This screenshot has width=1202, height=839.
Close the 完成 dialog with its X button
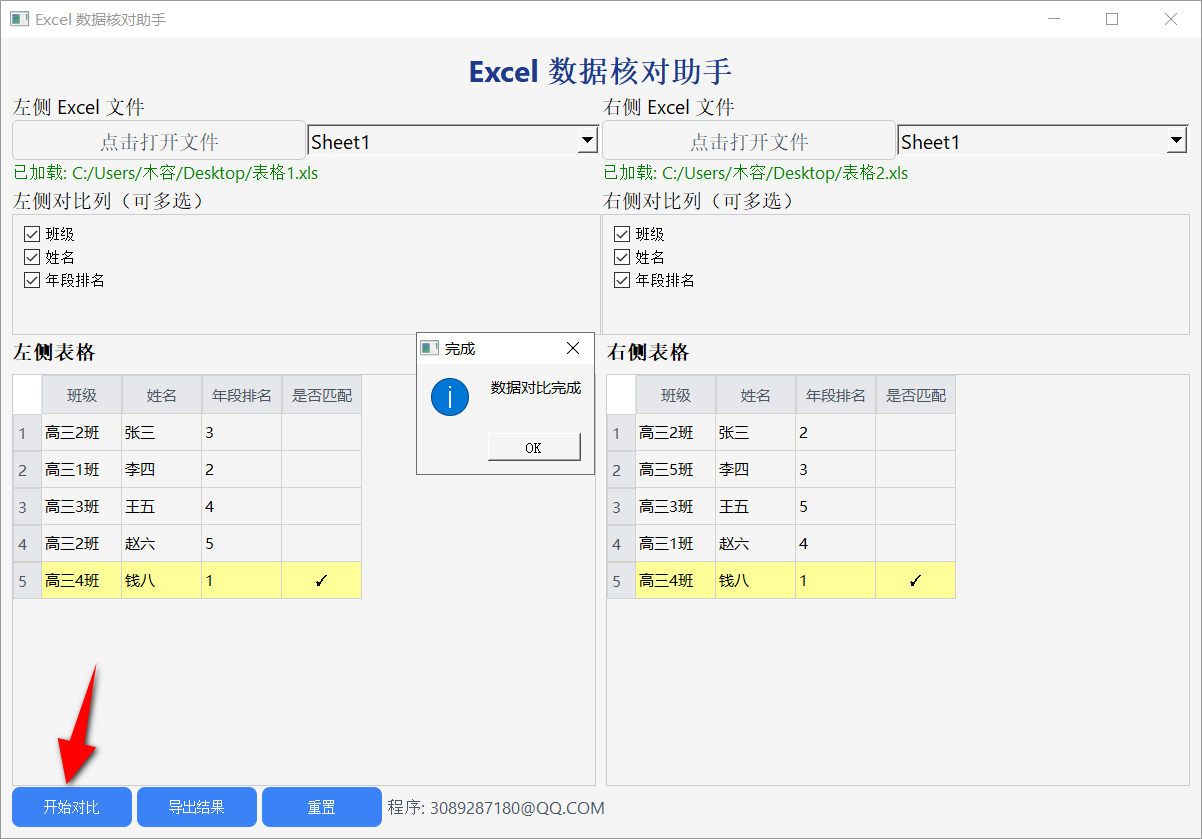tap(572, 348)
